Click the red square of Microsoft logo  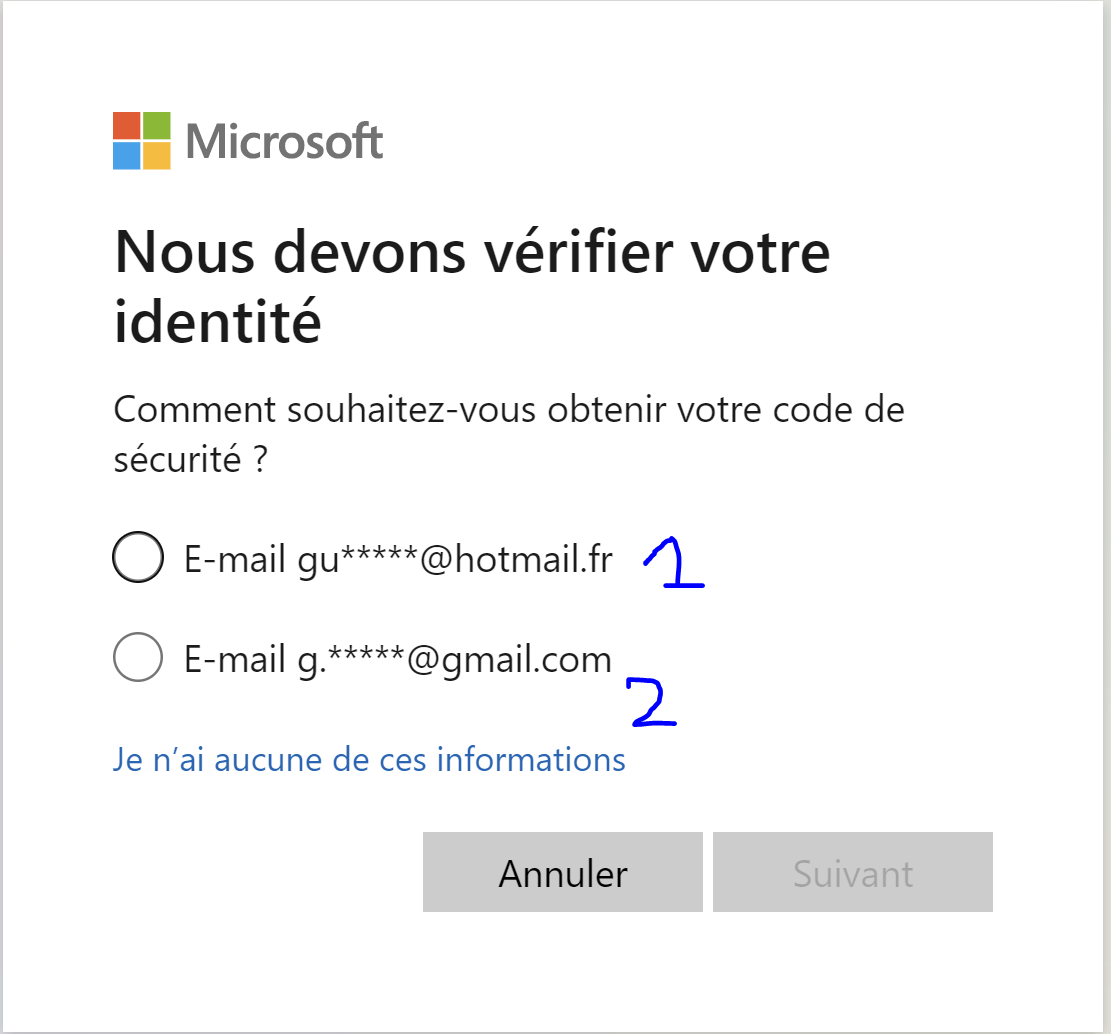pyautogui.click(x=127, y=125)
